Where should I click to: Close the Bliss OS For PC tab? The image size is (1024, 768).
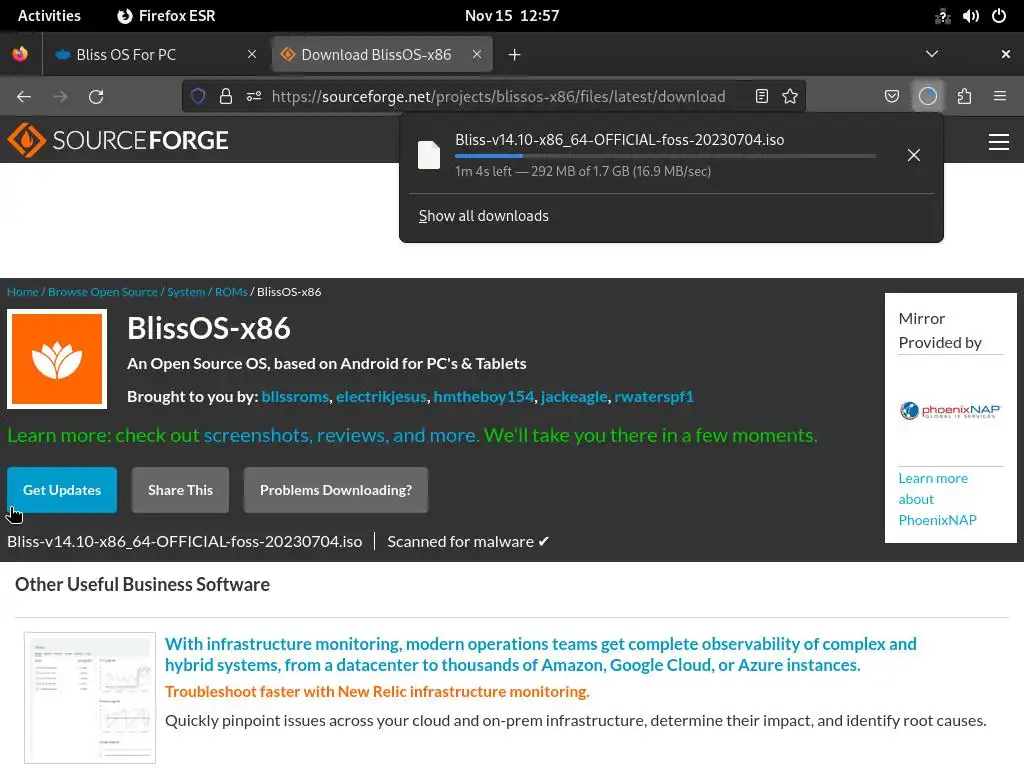click(252, 54)
